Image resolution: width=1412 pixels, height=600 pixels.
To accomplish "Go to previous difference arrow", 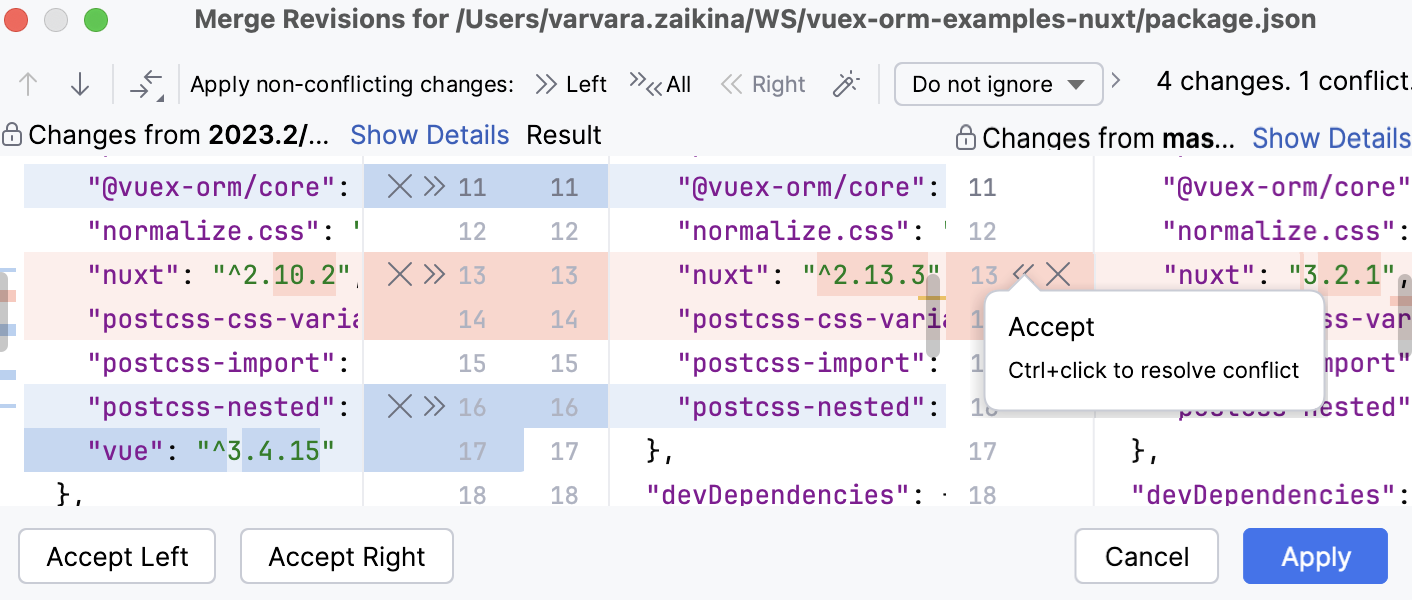I will point(28,85).
